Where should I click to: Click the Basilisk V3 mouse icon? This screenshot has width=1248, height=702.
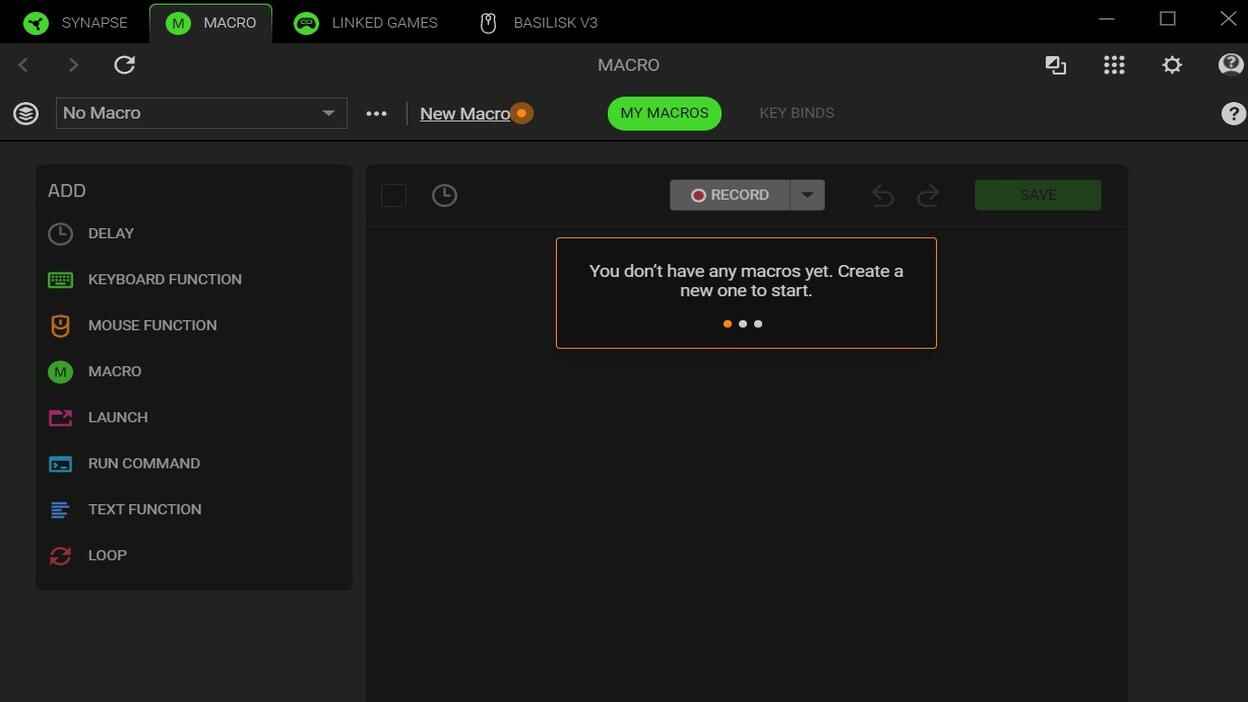click(488, 23)
